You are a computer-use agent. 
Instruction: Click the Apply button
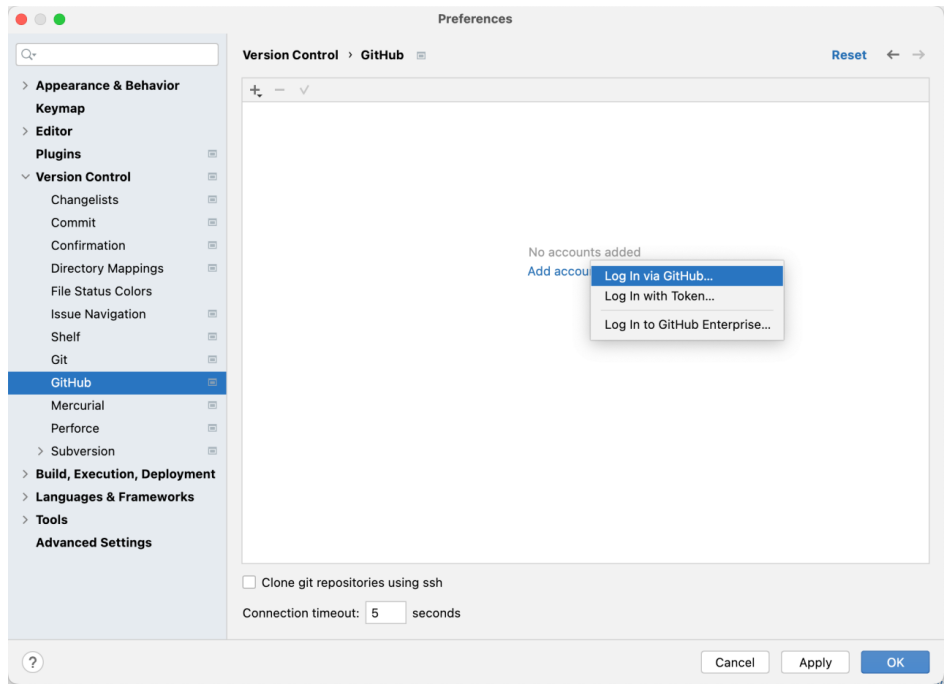click(815, 663)
